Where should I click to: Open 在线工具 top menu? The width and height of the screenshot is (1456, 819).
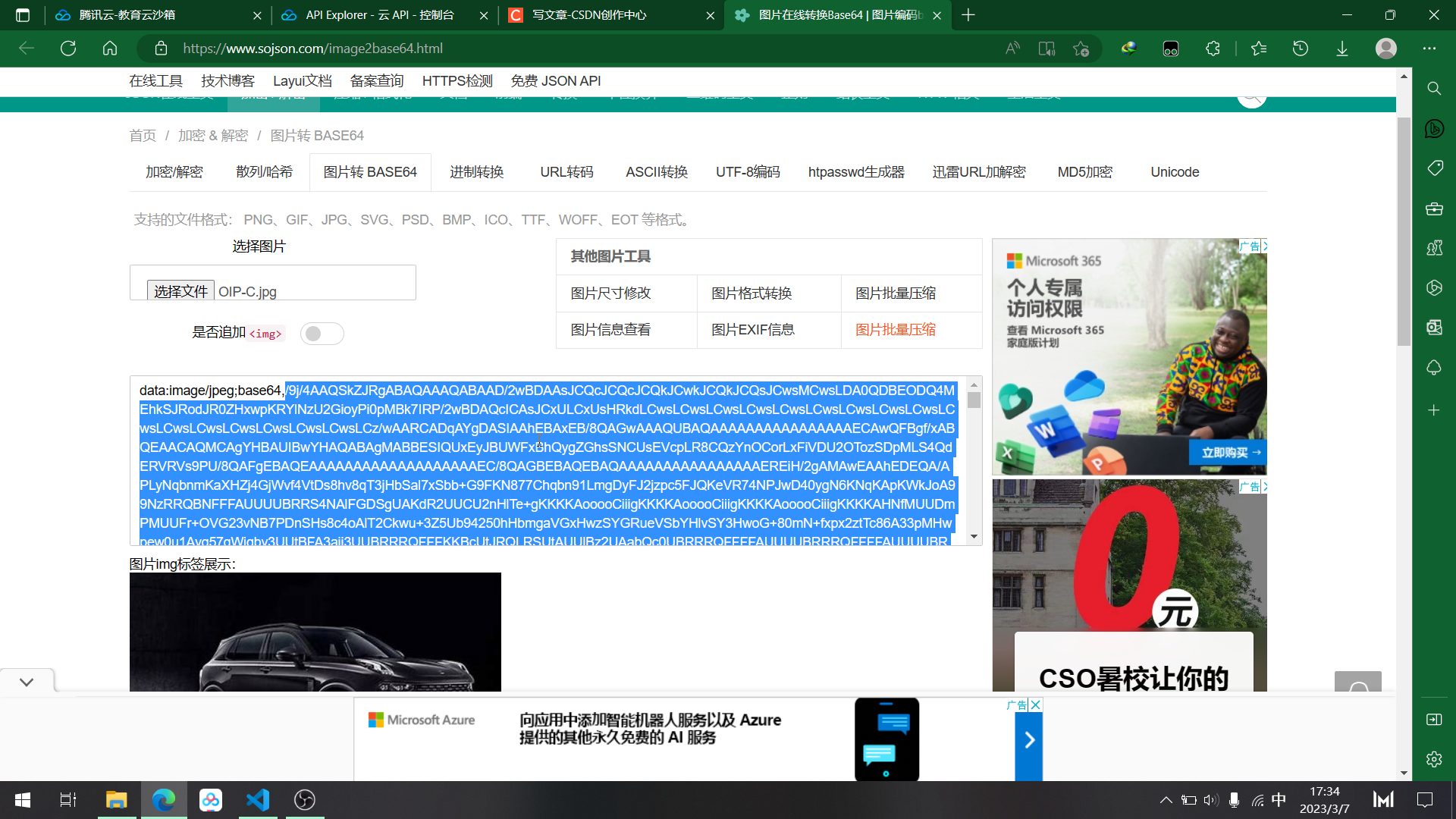[155, 81]
